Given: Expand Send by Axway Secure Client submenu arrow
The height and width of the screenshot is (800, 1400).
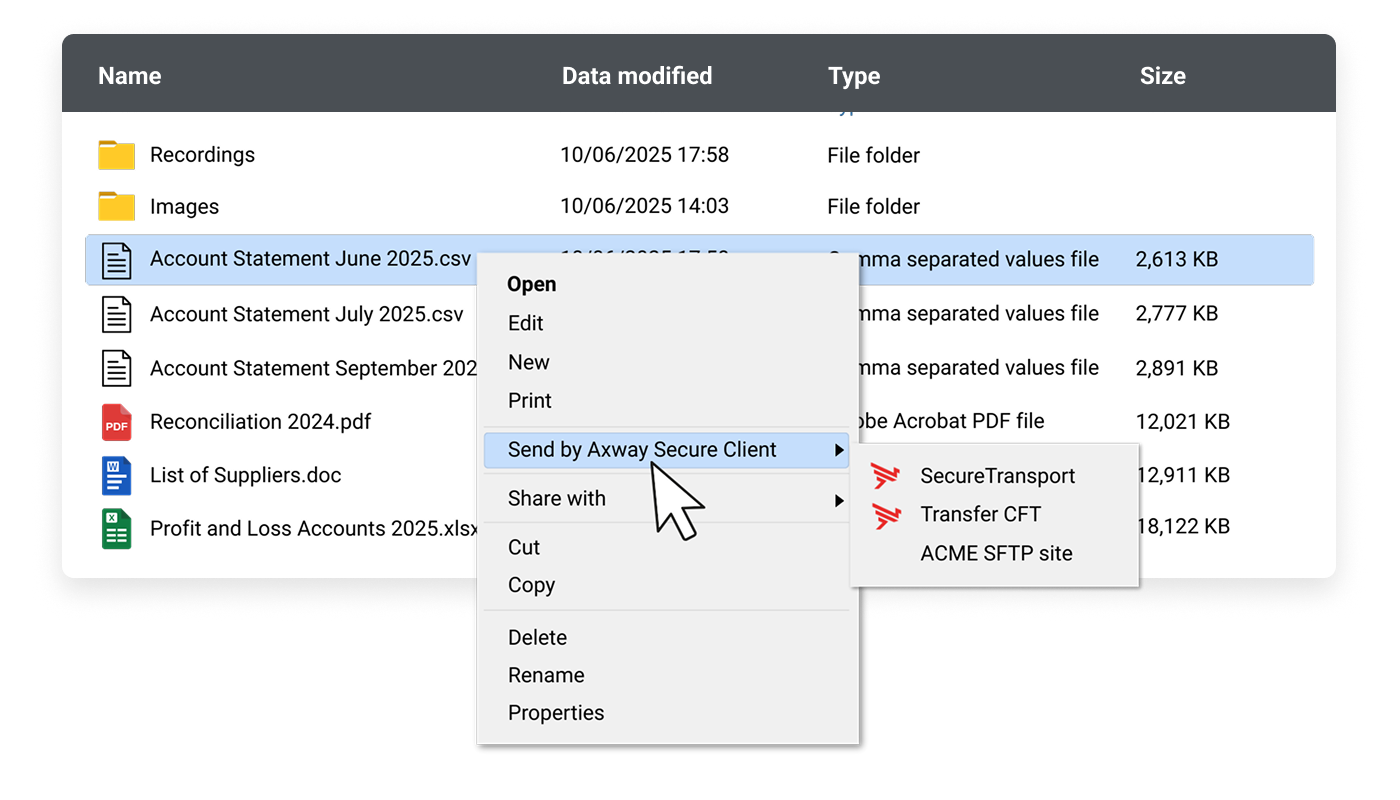Looking at the screenshot, I should click(x=839, y=451).
